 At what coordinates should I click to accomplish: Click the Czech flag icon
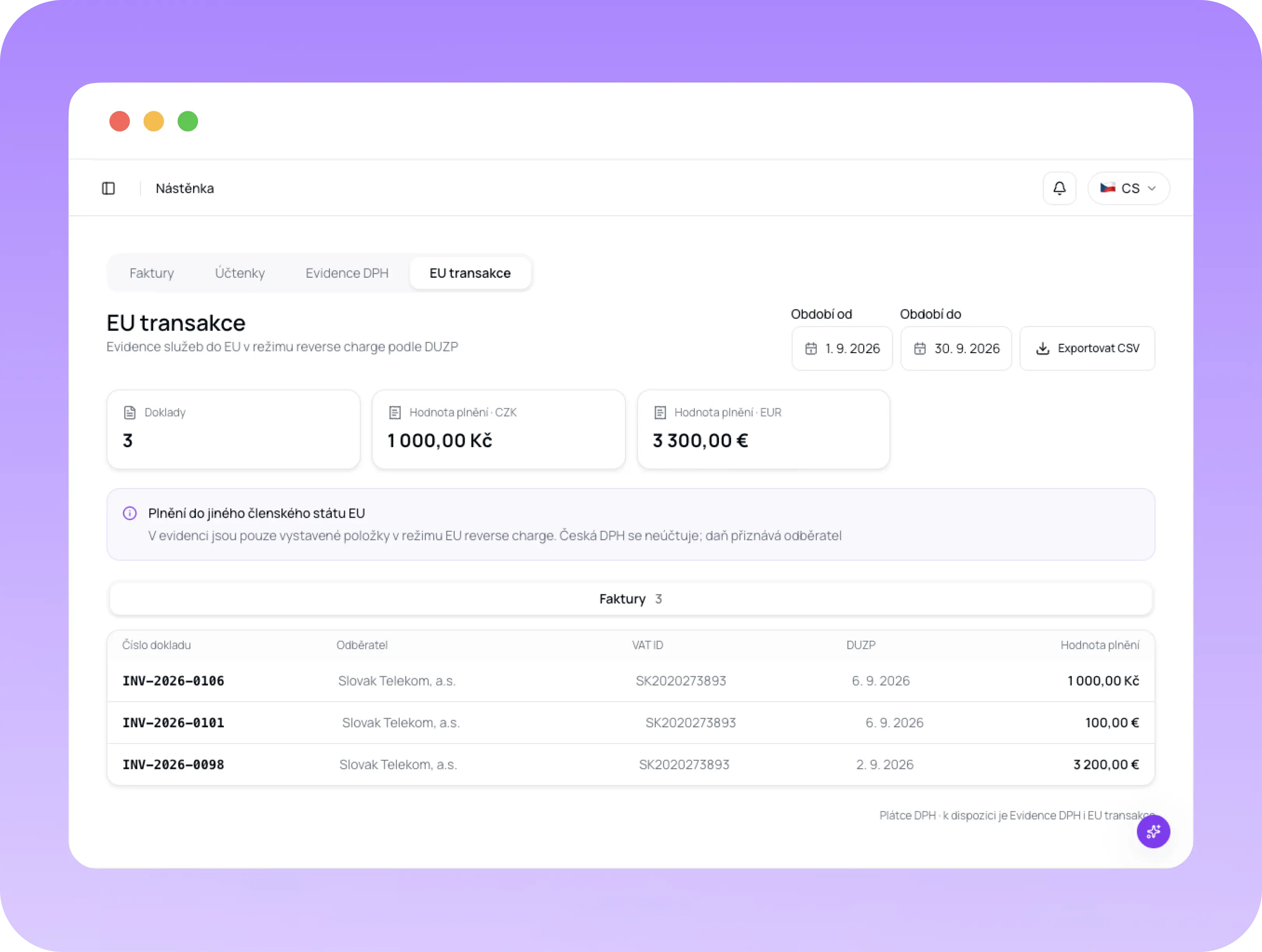pyautogui.click(x=1107, y=188)
